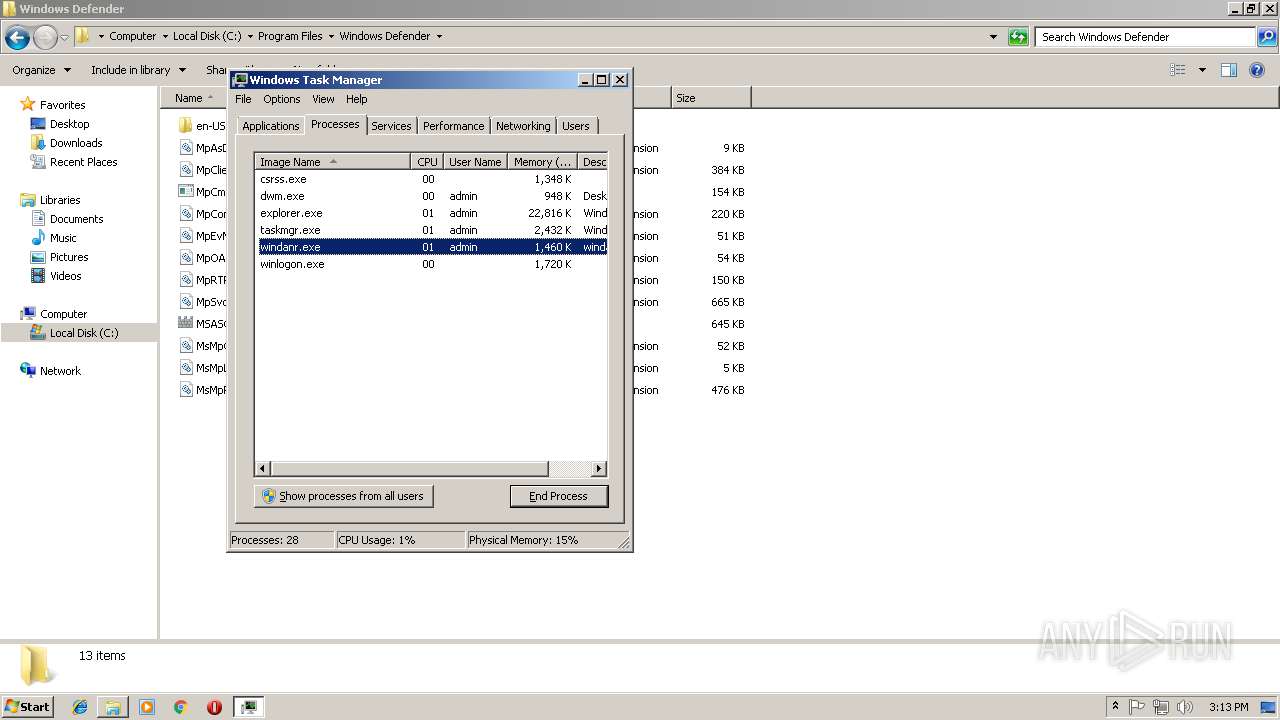
Task: Open Google Chrome from taskbar
Action: [x=181, y=707]
